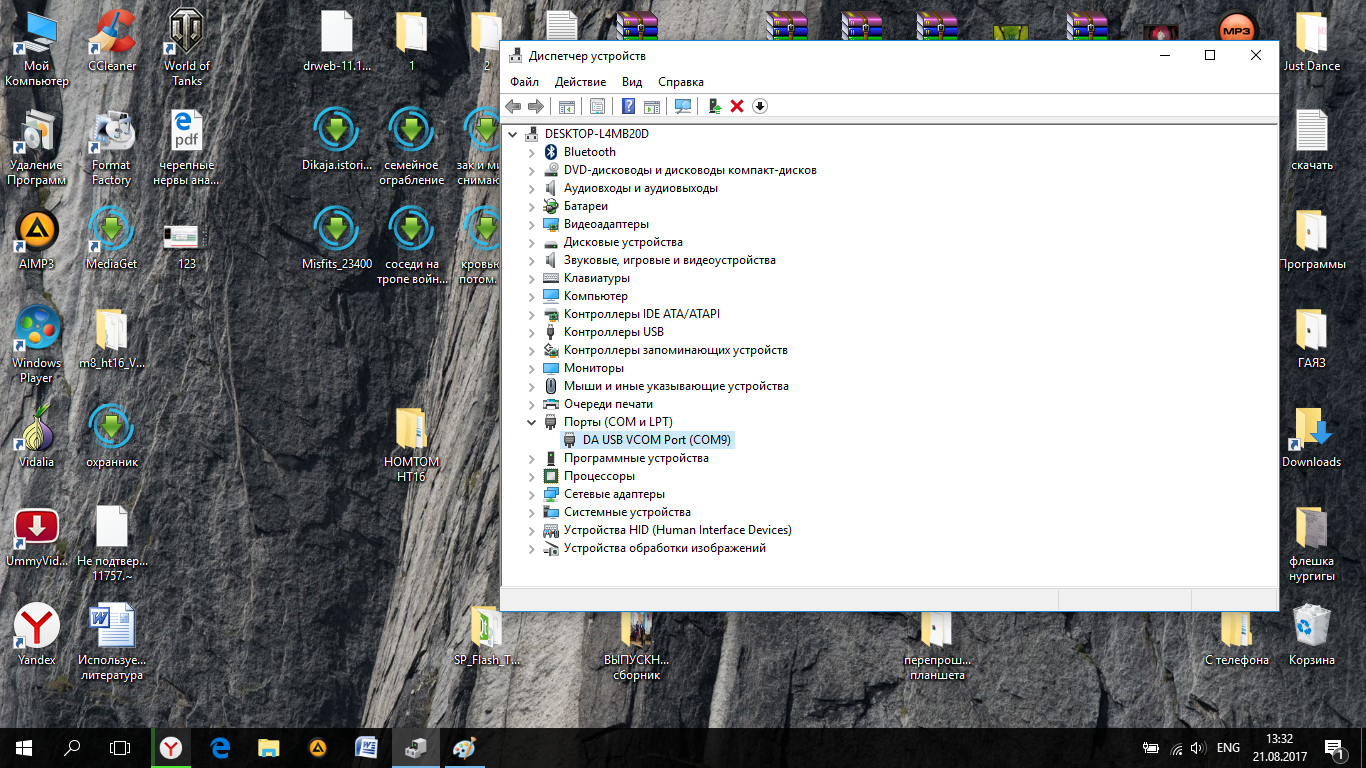Viewport: 1366px width, 768px height.
Task: Expand the Bluetooth device category
Action: (x=532, y=152)
